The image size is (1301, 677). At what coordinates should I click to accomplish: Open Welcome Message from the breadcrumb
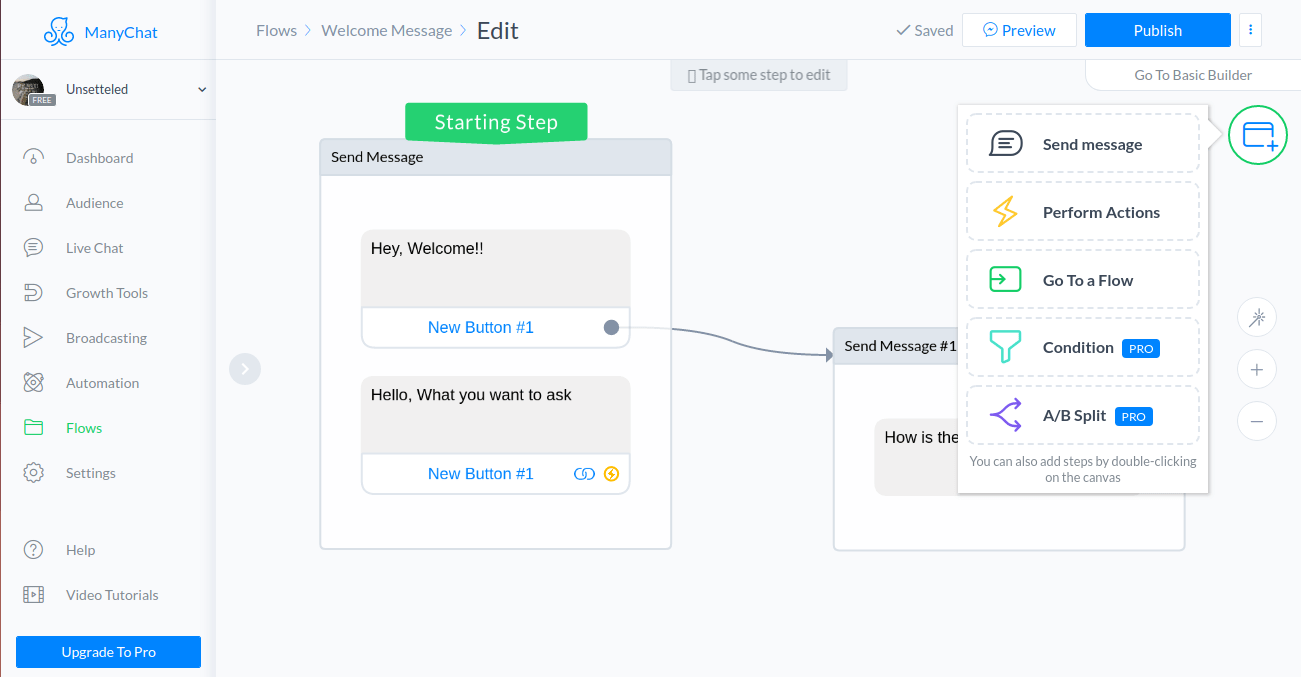pos(386,30)
